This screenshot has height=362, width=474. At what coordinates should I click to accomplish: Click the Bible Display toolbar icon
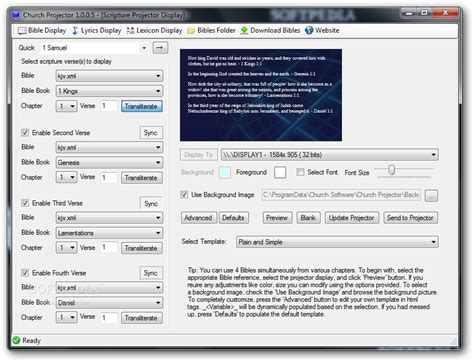[x=22, y=31]
